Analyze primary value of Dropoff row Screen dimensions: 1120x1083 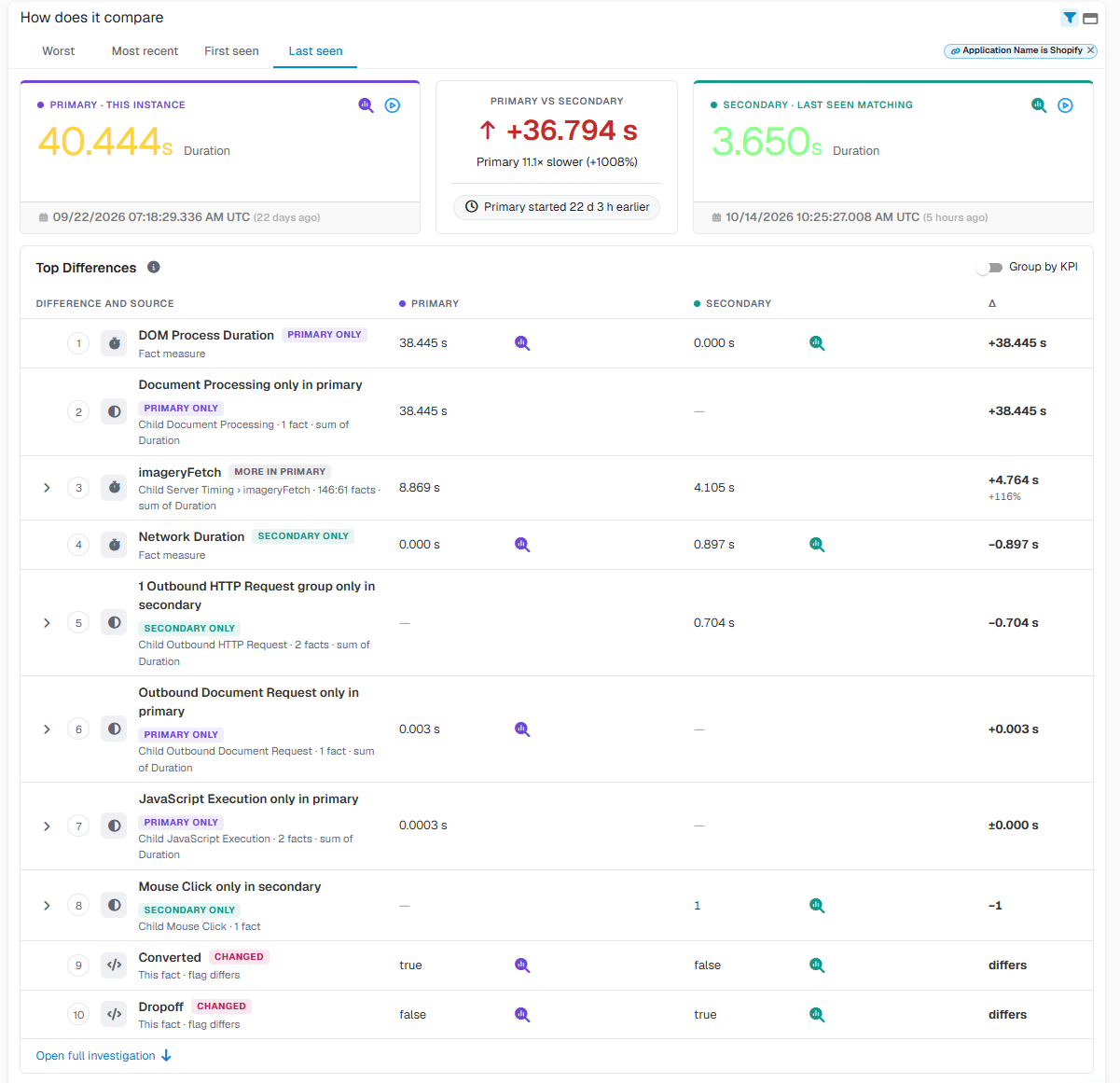pos(522,1015)
